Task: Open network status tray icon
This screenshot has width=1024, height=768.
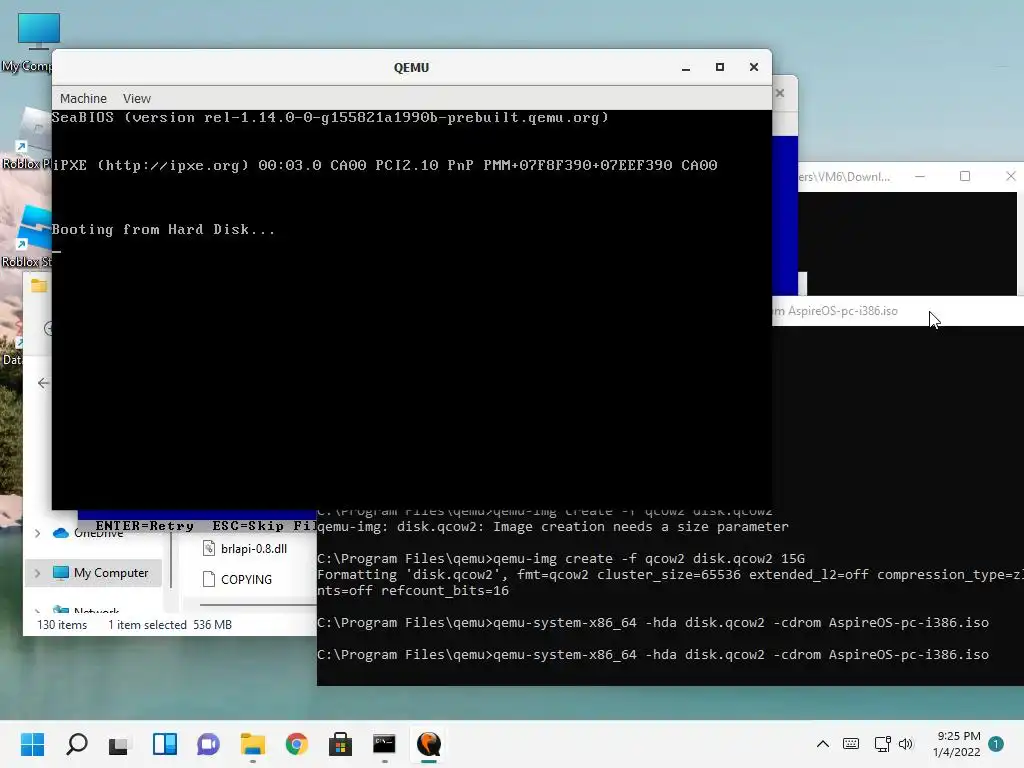Action: [x=882, y=744]
